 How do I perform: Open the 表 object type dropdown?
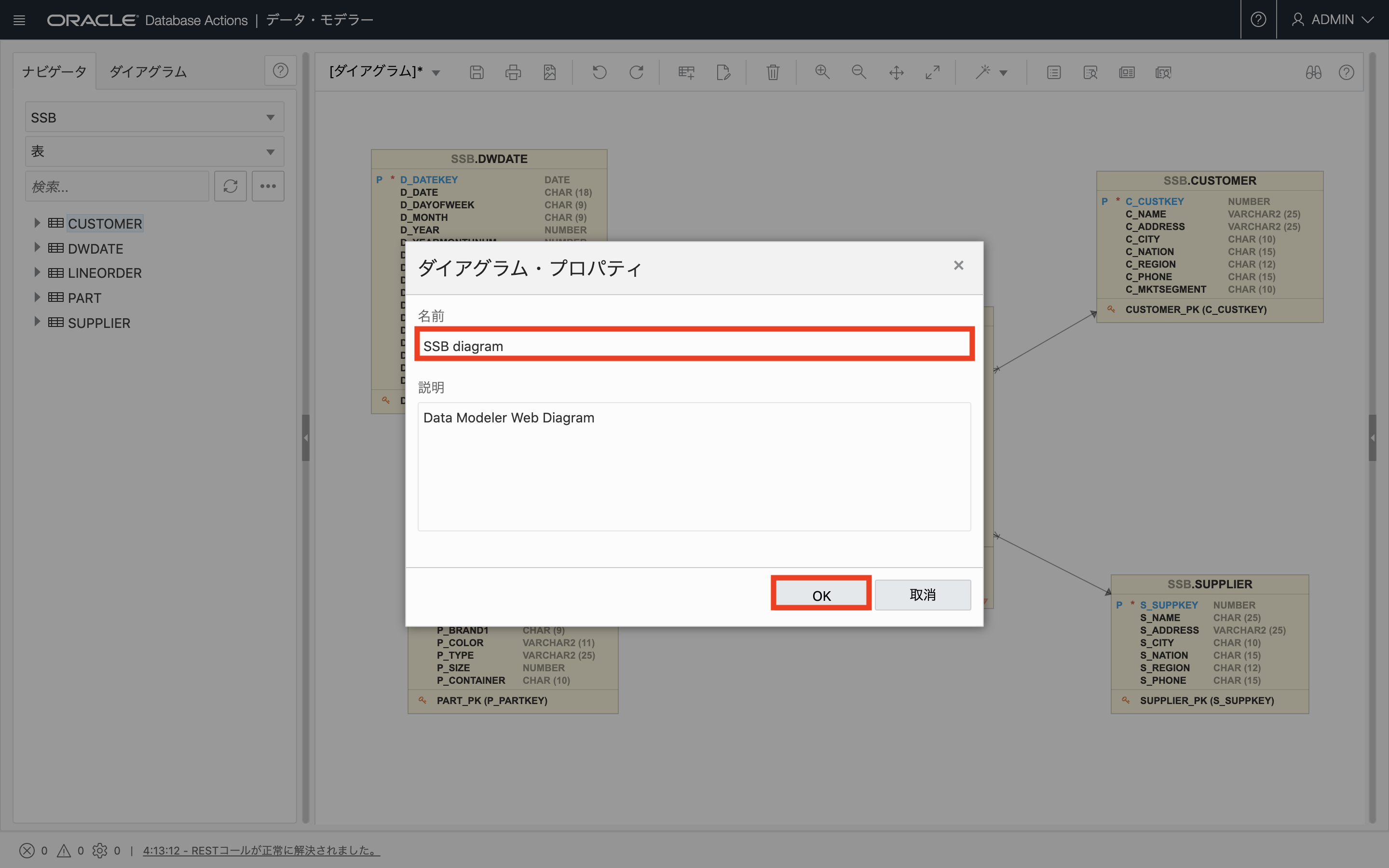154,151
